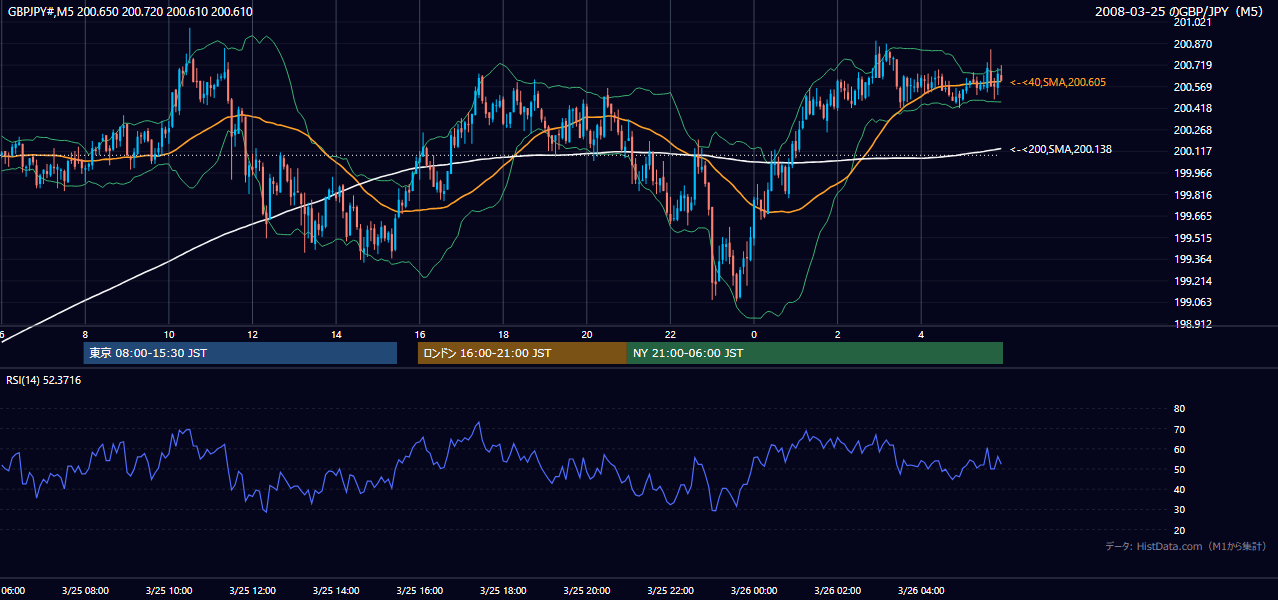
Task: Click the 201.021 top price label
Action: pyautogui.click(x=1192, y=22)
